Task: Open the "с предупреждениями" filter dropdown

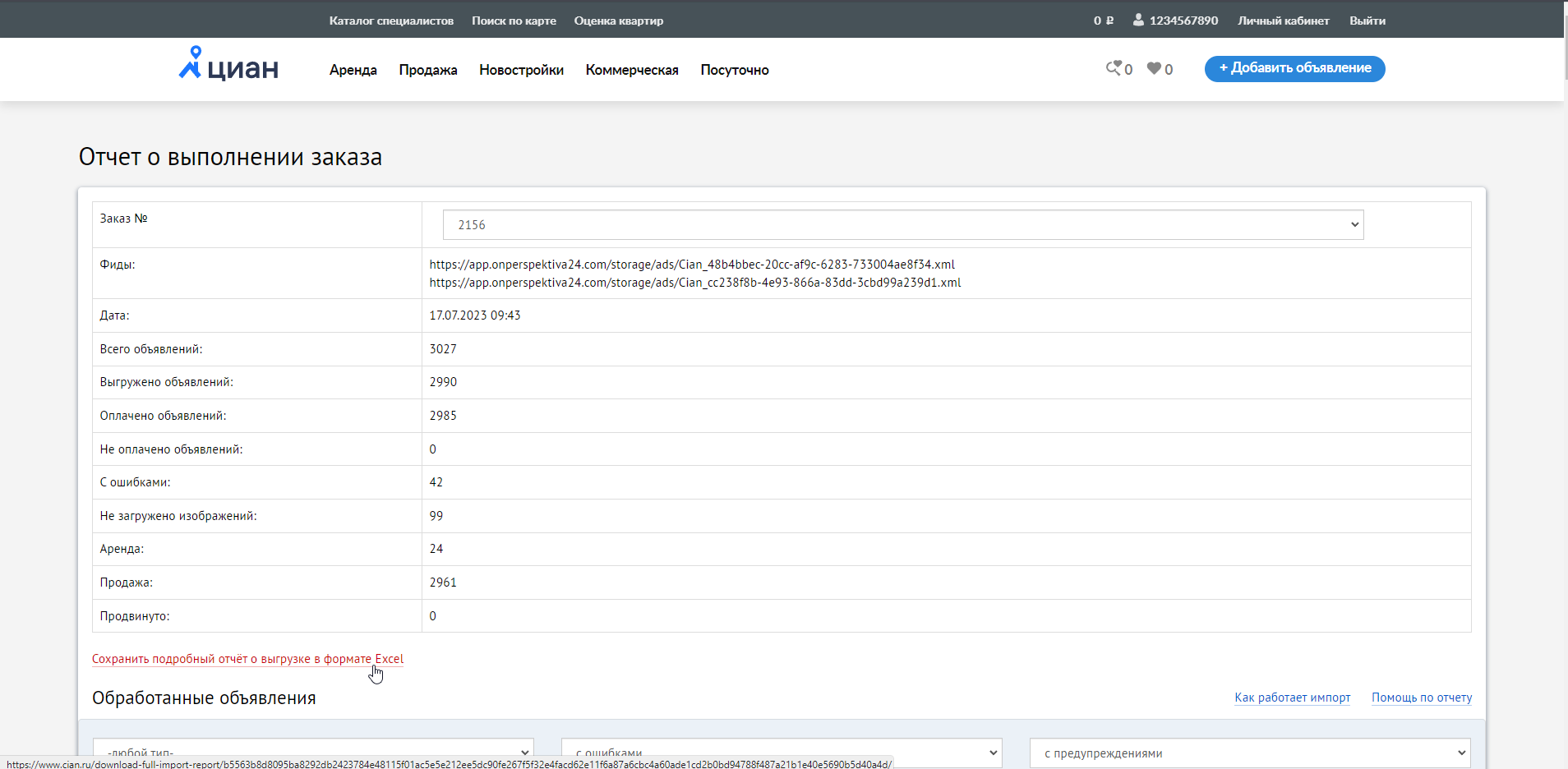Action: tap(1250, 753)
